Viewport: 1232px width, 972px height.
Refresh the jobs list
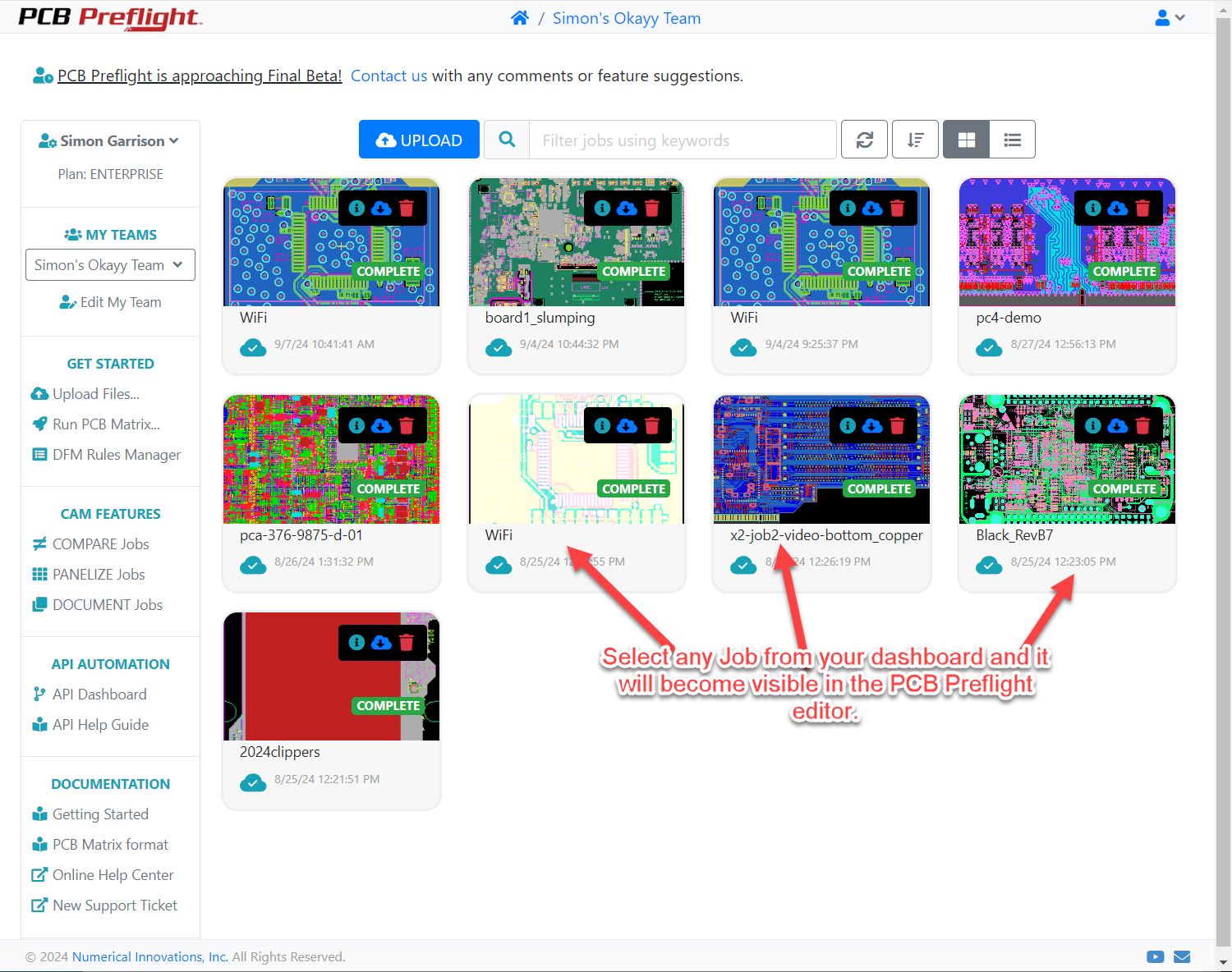865,140
